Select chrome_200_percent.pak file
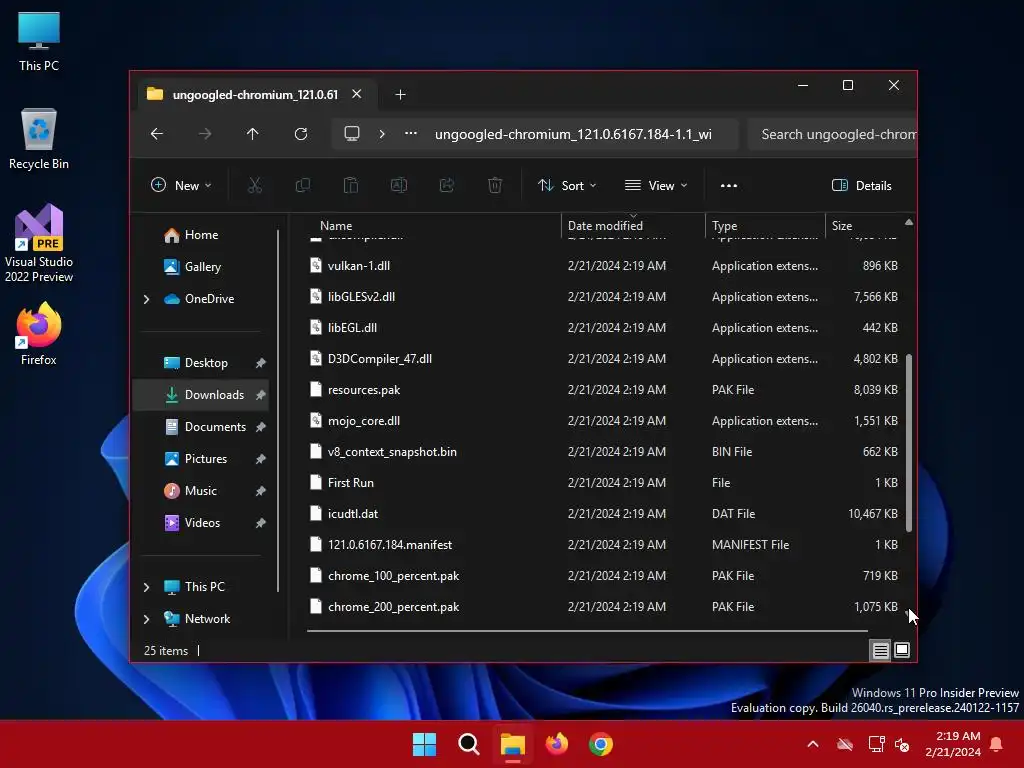 click(605, 607)
